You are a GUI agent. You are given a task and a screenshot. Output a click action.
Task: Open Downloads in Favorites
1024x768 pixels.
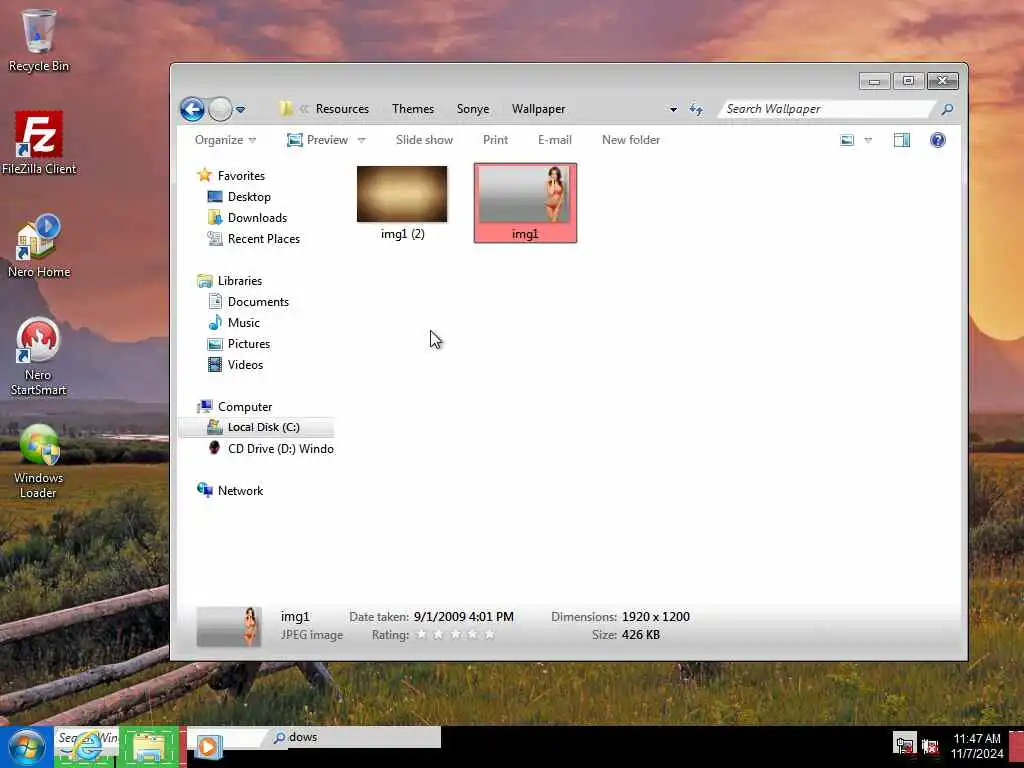coord(257,217)
